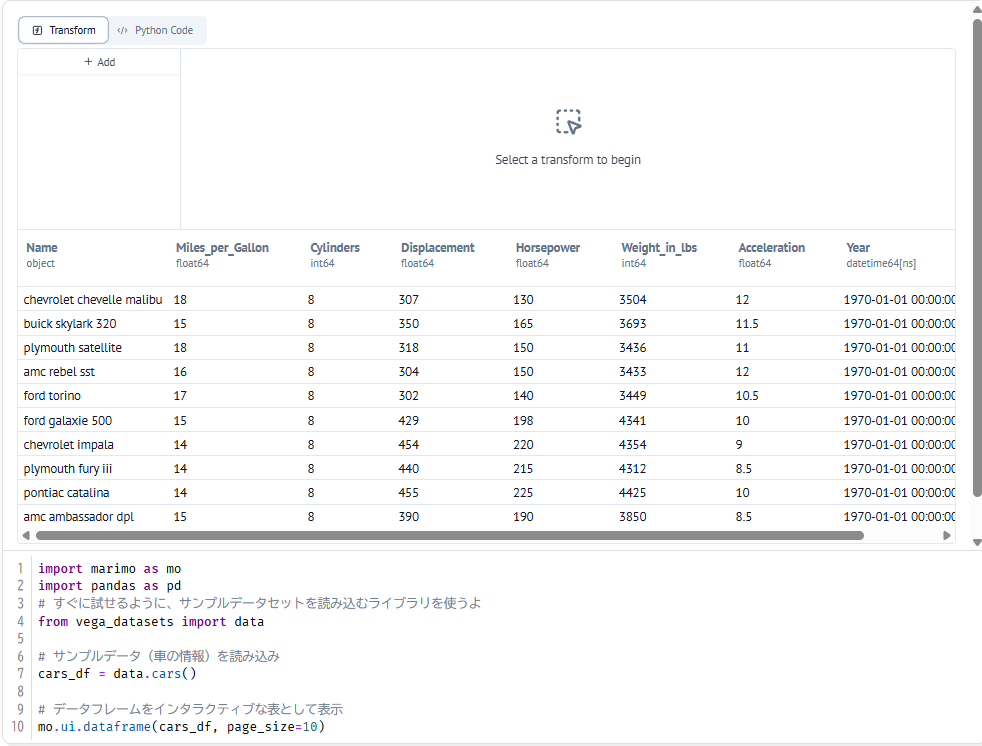Click code line importing pandas as pd
Viewport: 982px width, 746px height.
coord(110,586)
